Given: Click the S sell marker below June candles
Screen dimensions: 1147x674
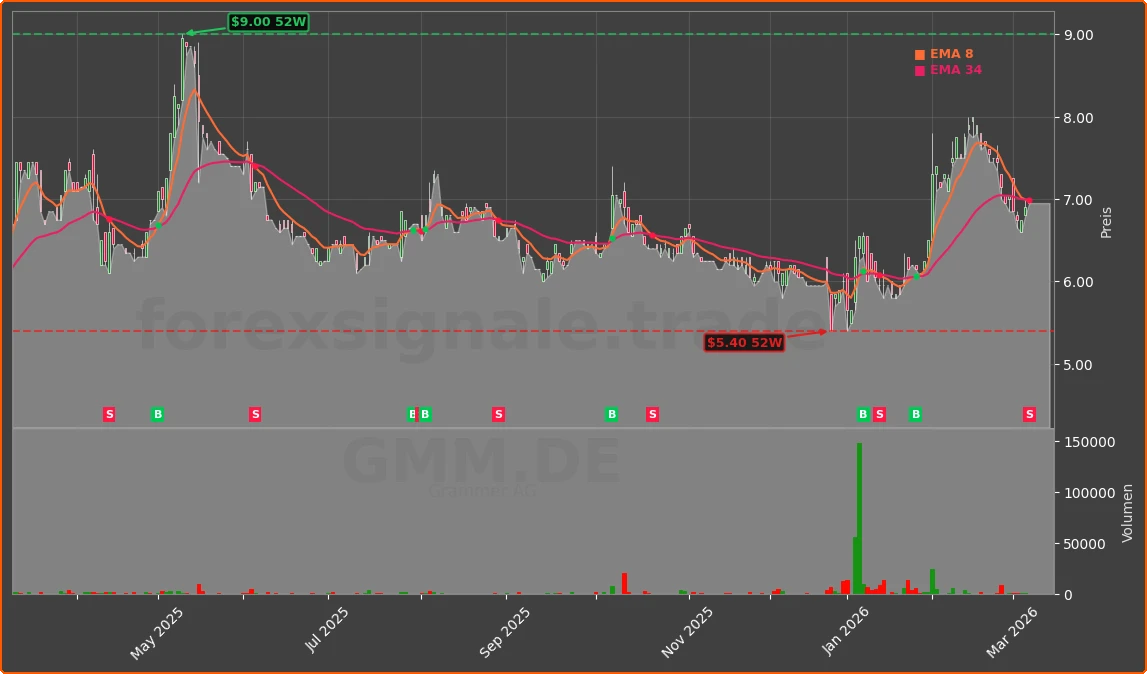Looking at the screenshot, I should click(255, 413).
